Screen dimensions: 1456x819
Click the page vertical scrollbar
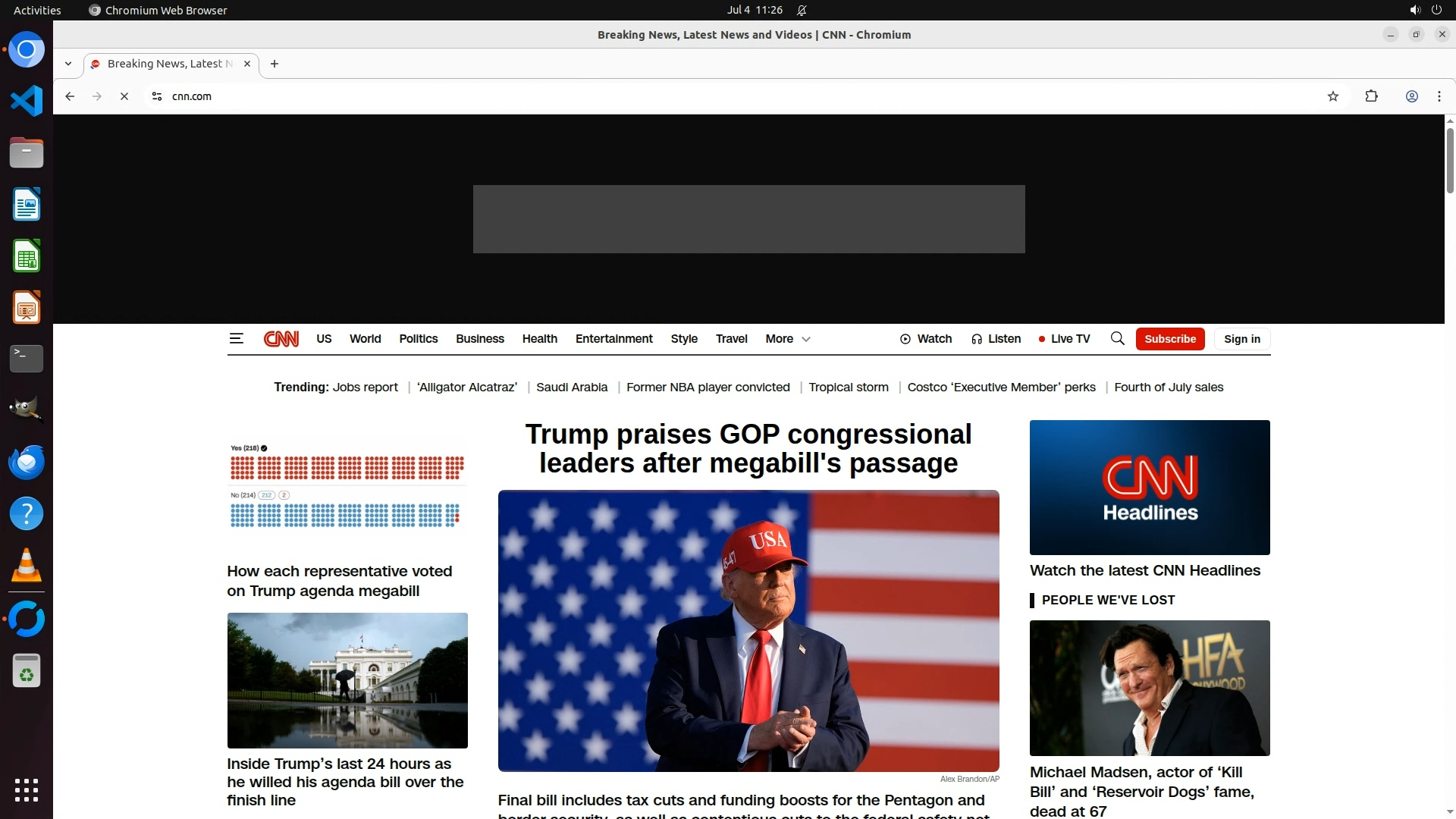pos(1450,159)
